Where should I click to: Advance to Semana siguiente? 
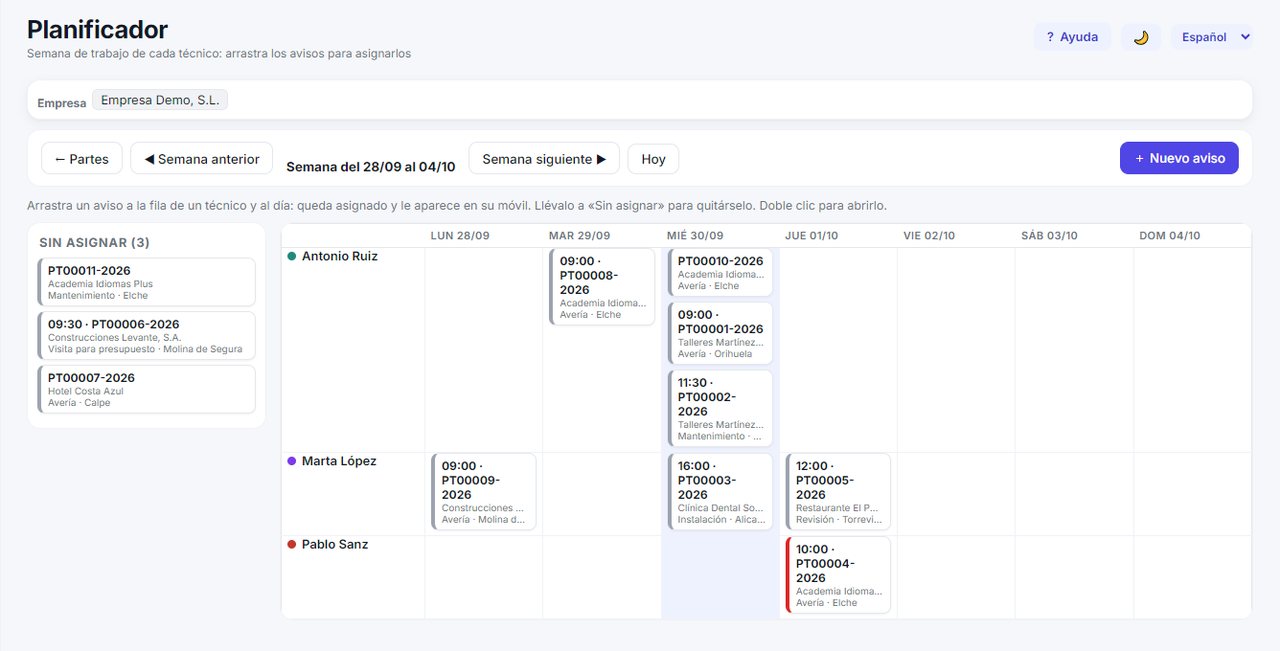pos(544,159)
